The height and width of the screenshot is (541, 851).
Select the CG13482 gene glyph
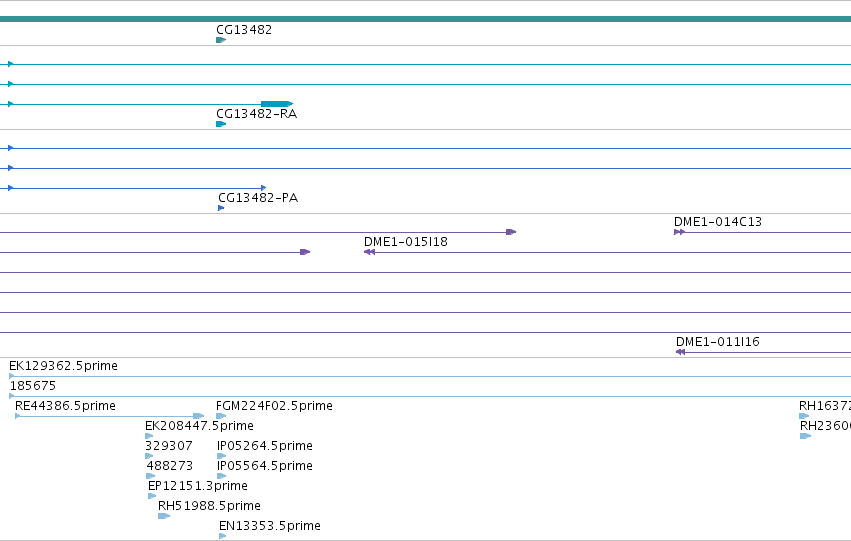click(x=221, y=40)
